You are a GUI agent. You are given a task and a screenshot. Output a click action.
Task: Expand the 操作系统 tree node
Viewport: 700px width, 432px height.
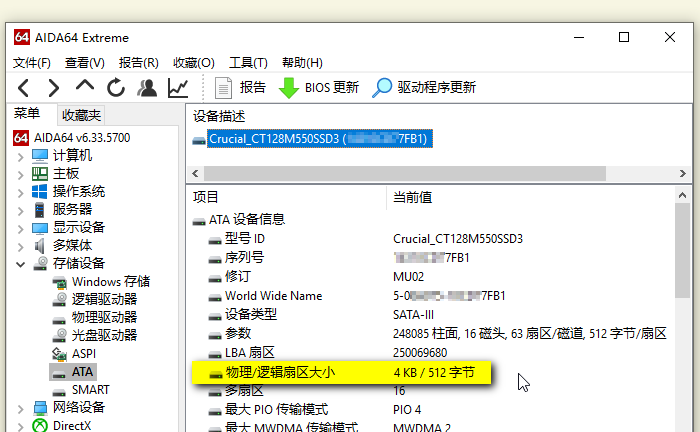(20, 193)
